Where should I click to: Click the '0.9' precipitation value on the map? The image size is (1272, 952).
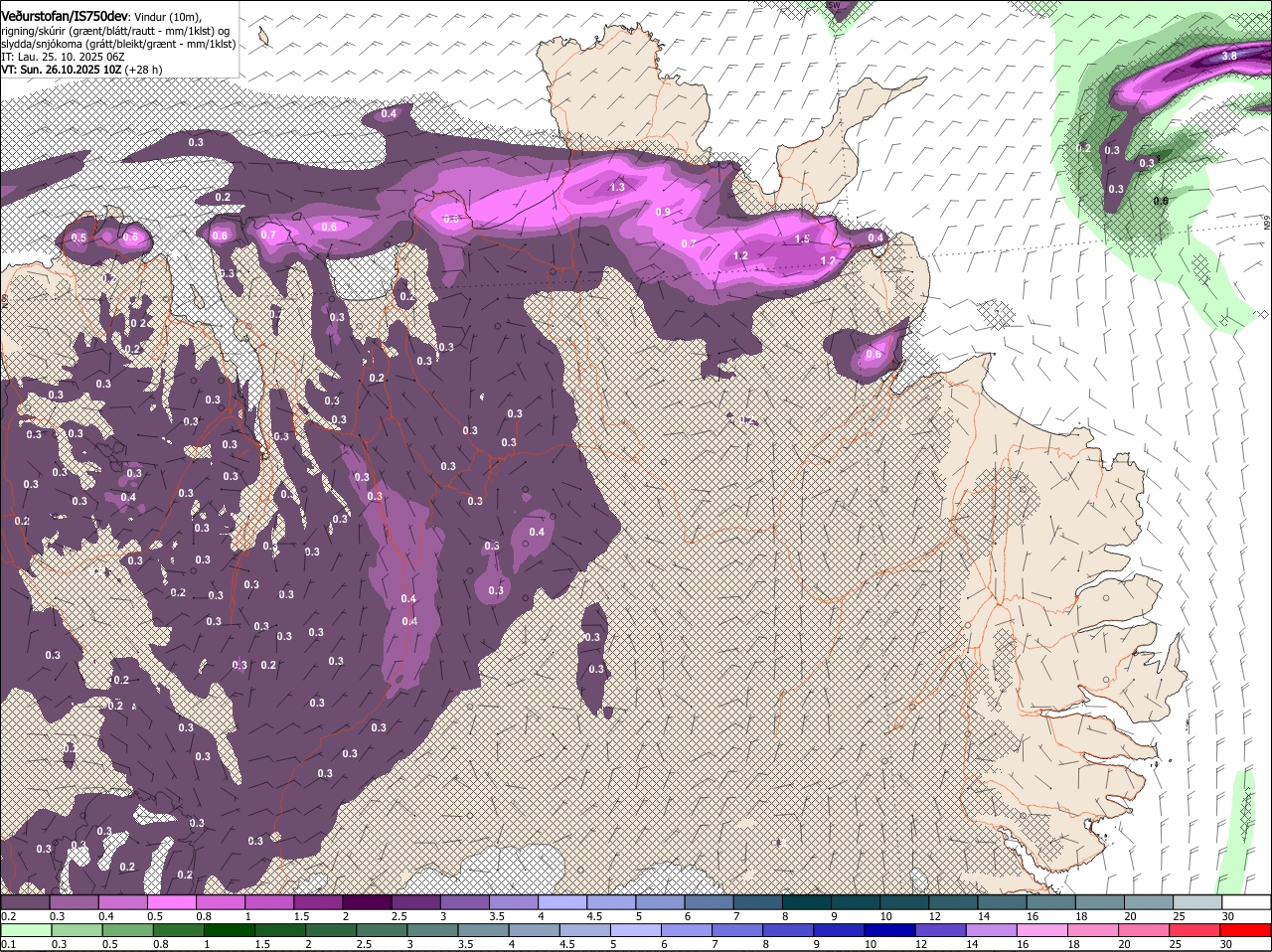click(663, 212)
